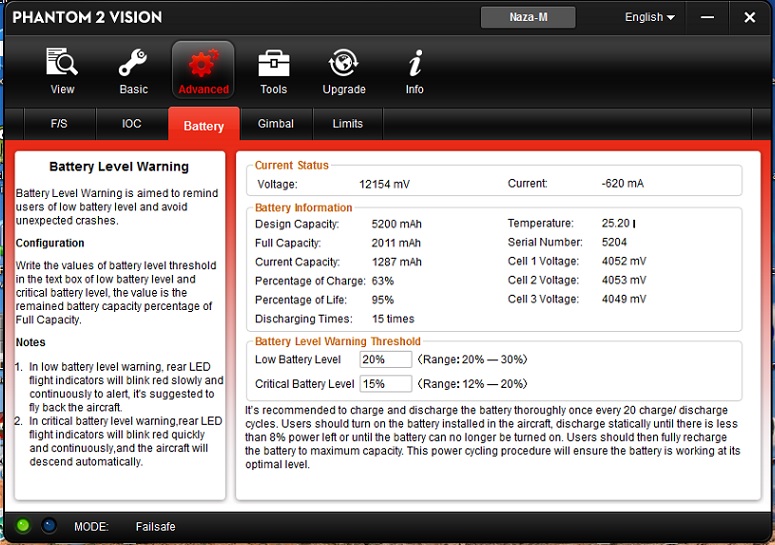Expand the English language dropdown

coord(649,17)
